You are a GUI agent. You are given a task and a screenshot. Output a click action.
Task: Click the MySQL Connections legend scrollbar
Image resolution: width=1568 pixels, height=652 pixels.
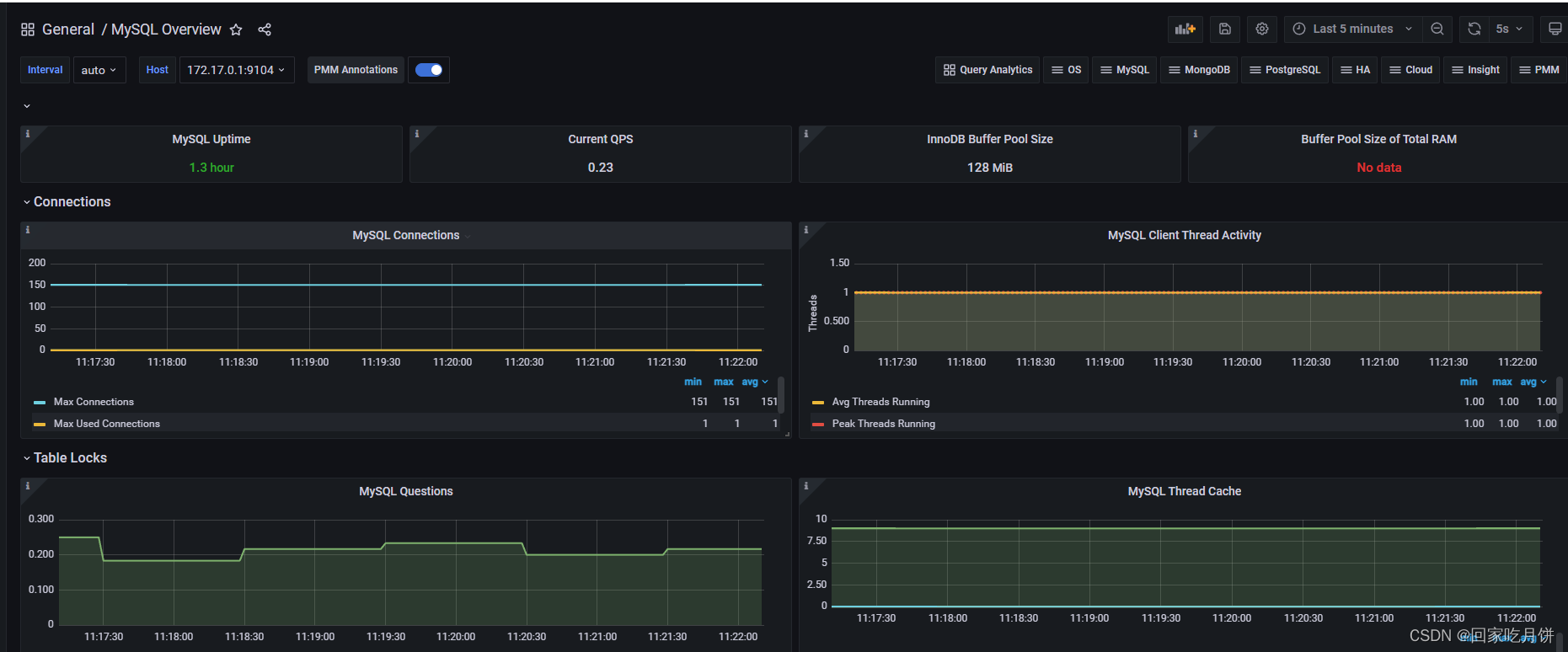click(781, 394)
